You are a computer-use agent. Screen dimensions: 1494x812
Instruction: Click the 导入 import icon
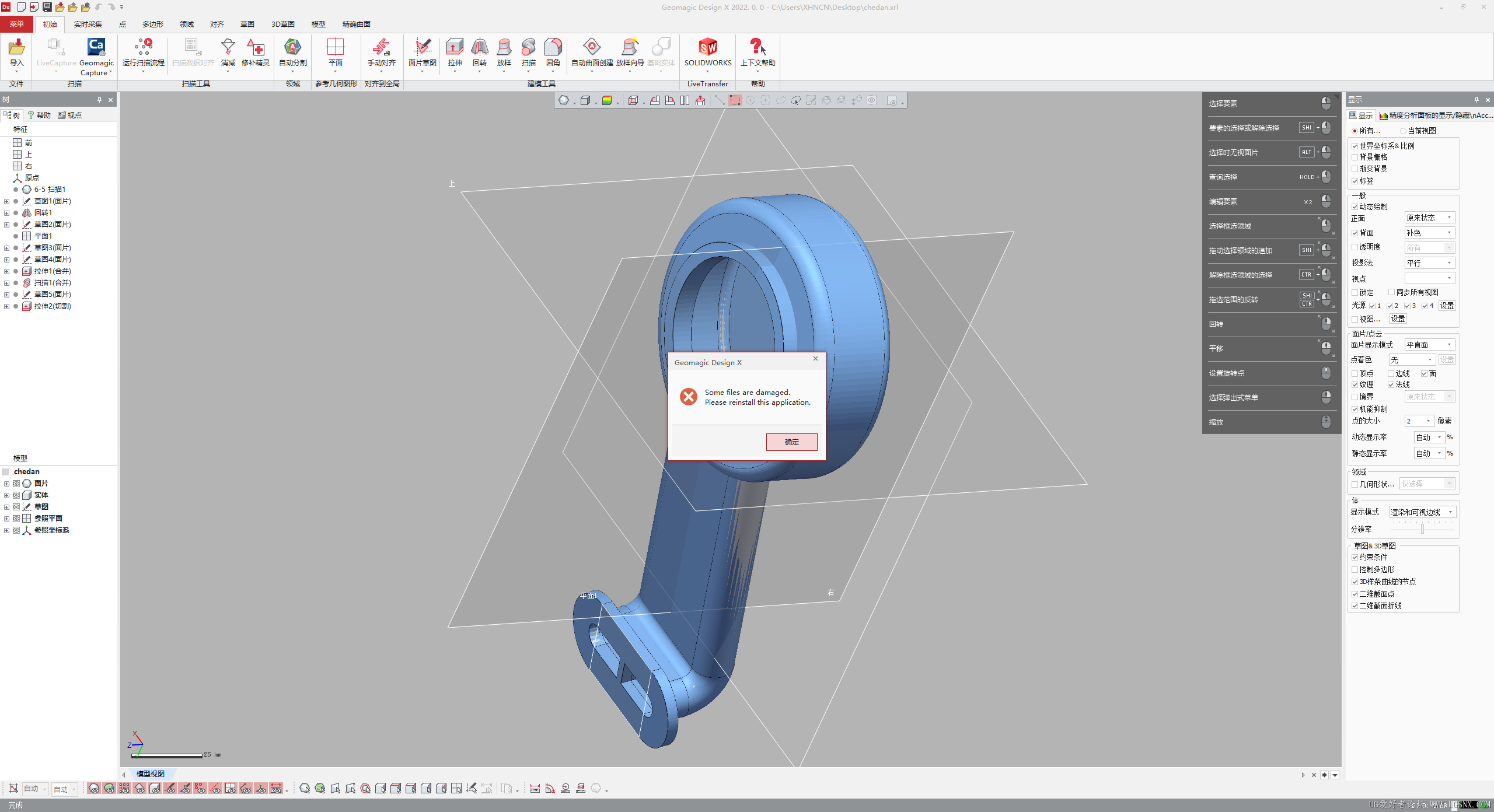(x=16, y=48)
